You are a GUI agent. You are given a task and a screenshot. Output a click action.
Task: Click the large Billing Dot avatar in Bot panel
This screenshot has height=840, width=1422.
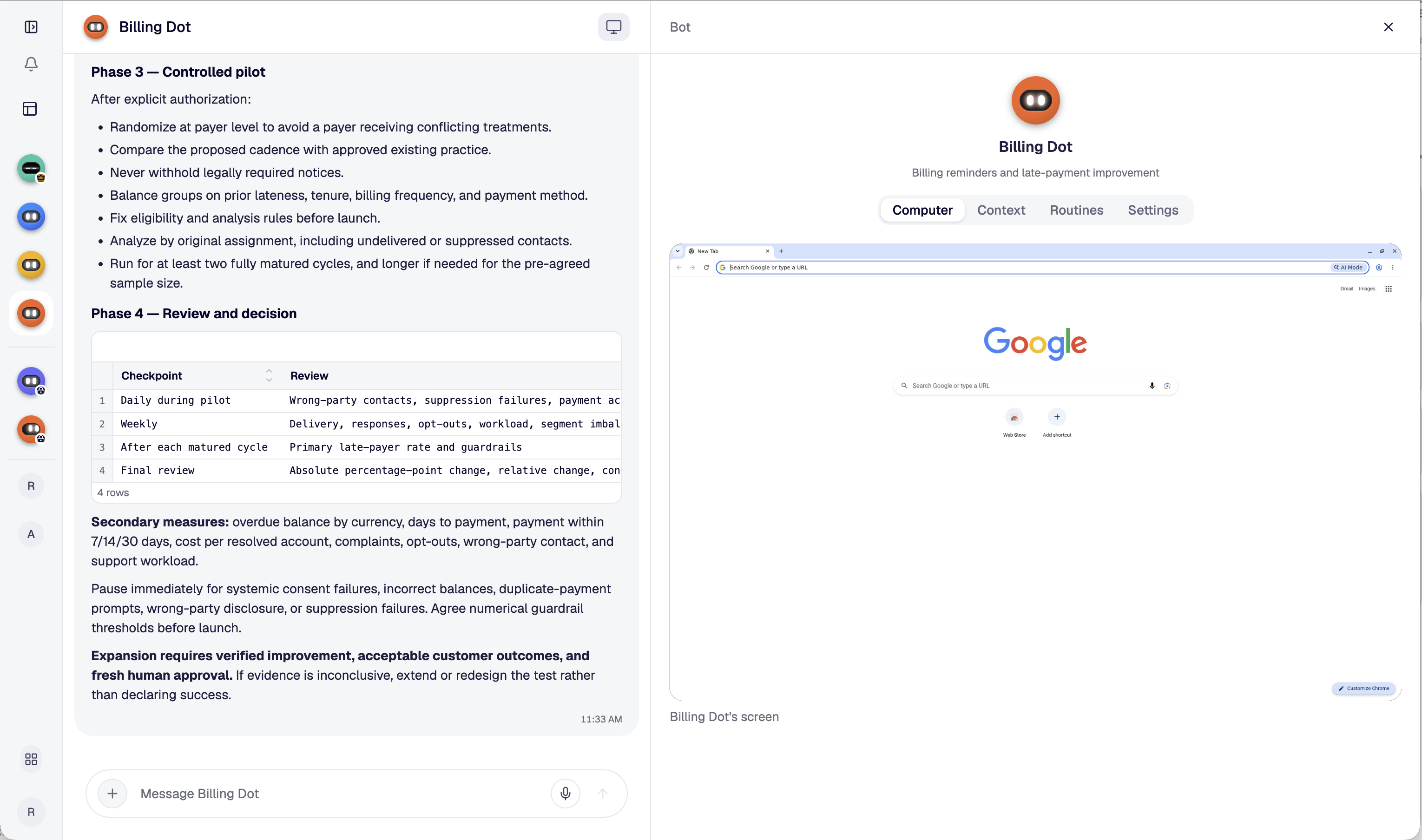1035,101
